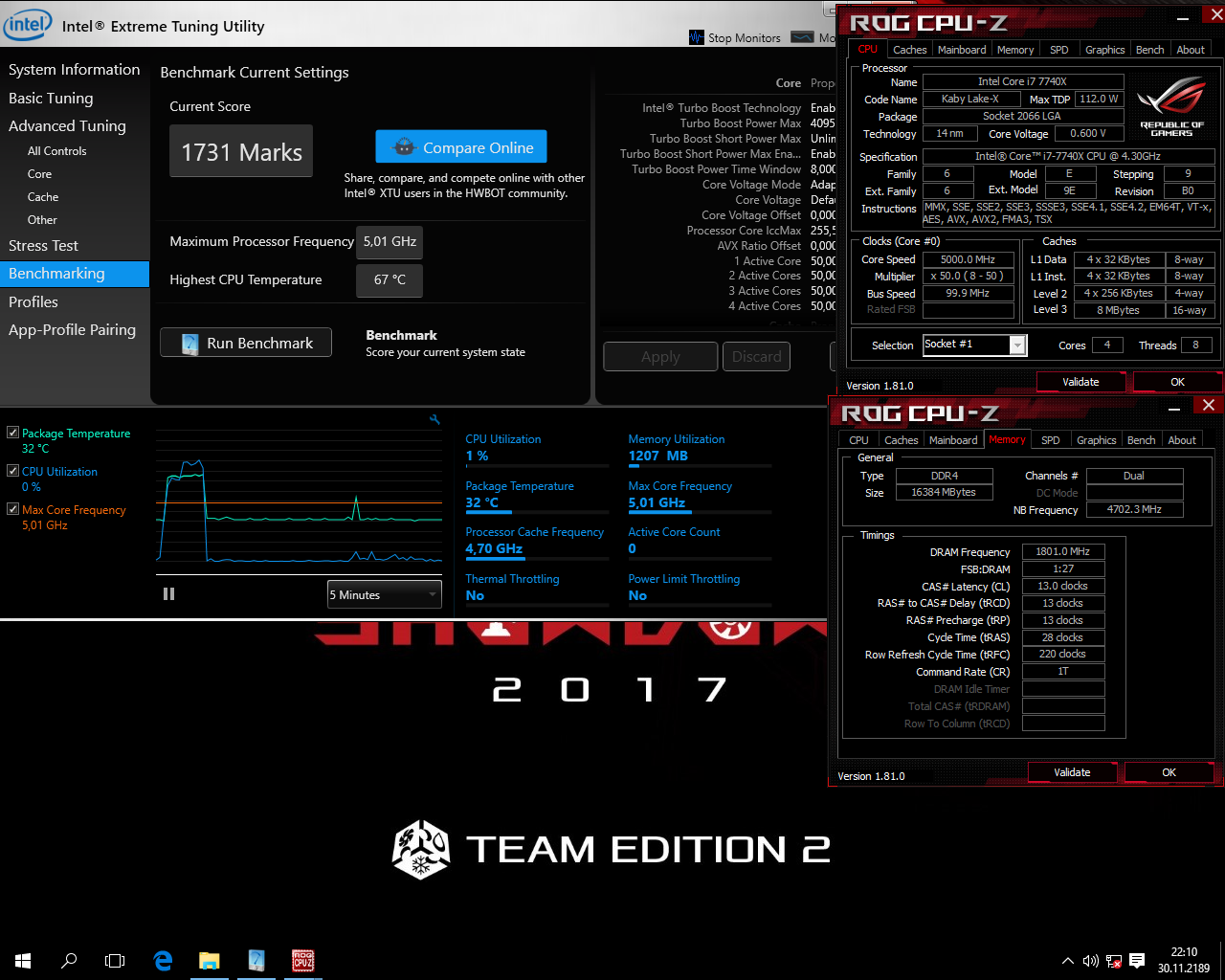Click the Intel logo in XTU

point(27,24)
